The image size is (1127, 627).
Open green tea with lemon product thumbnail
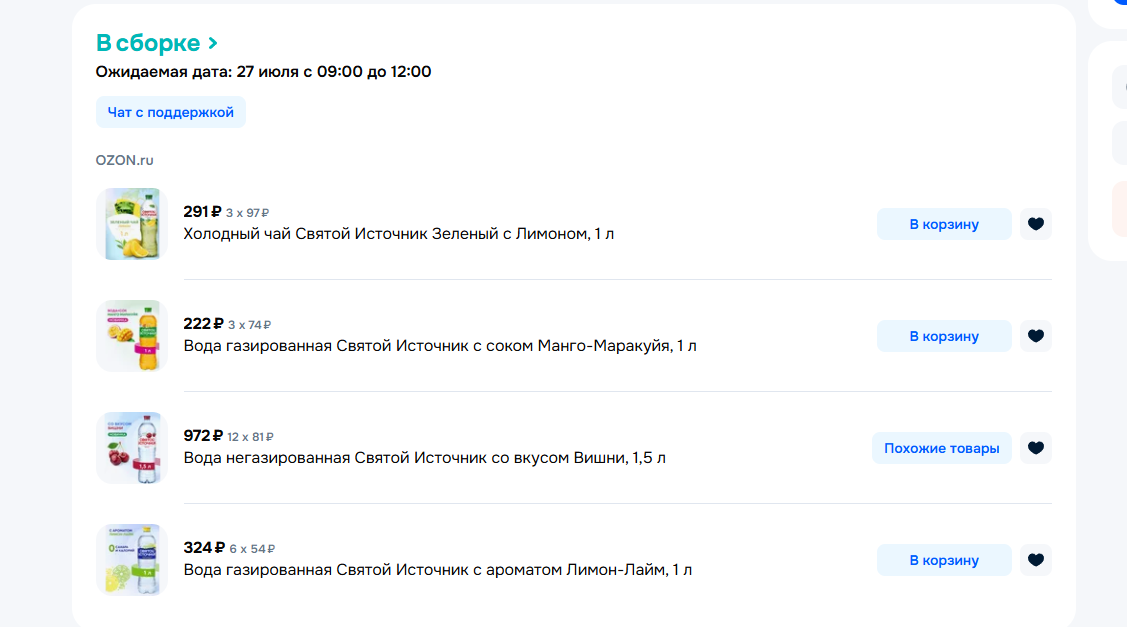[132, 224]
